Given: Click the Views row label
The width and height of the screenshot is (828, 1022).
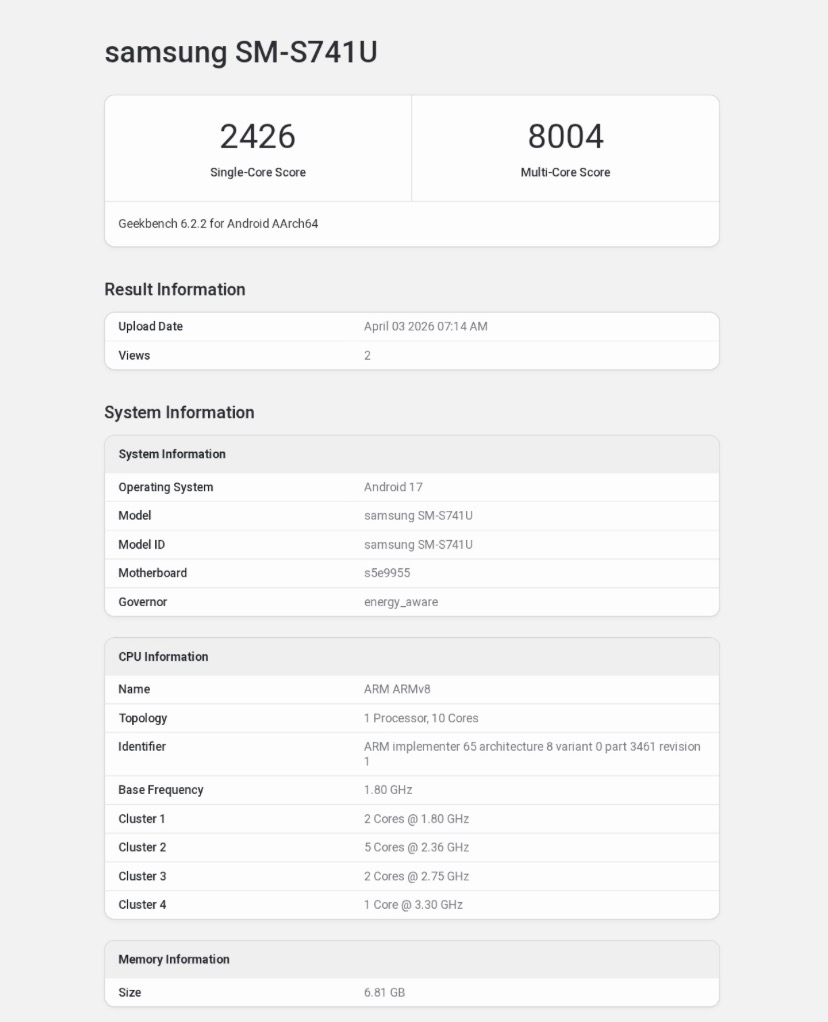Looking at the screenshot, I should click(134, 356).
